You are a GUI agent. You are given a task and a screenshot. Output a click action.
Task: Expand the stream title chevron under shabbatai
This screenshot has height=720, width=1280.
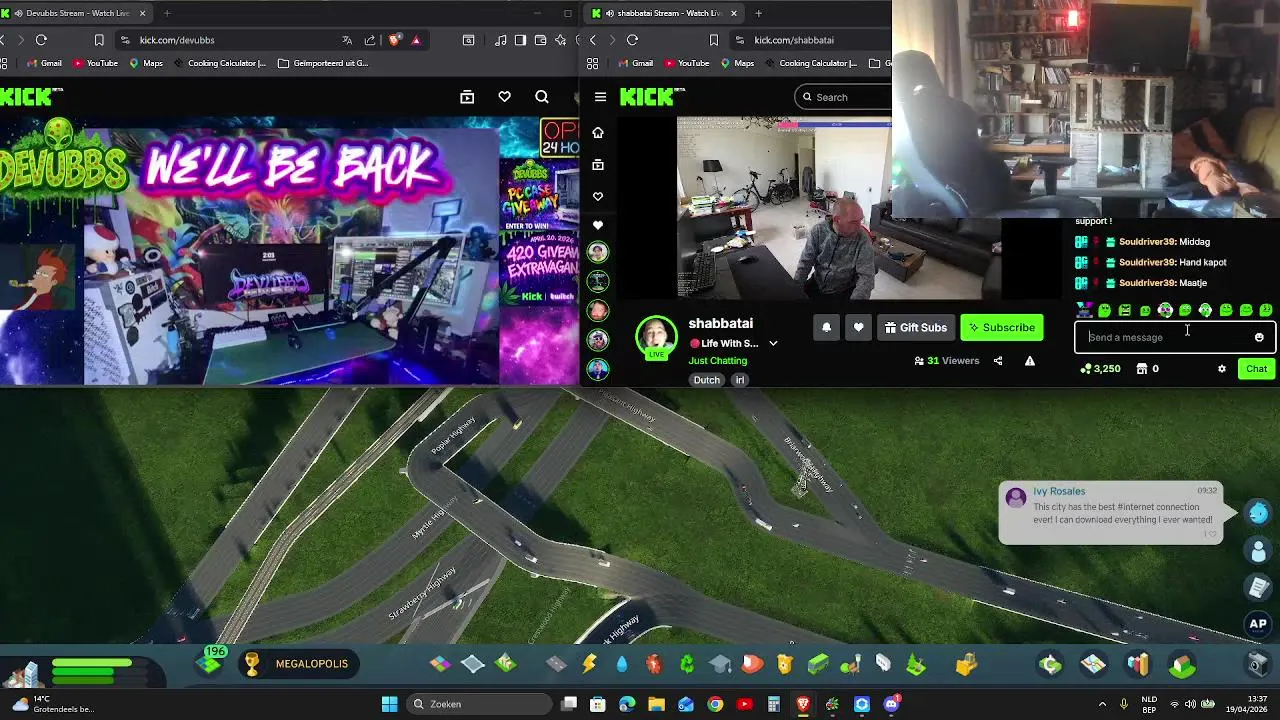773,343
